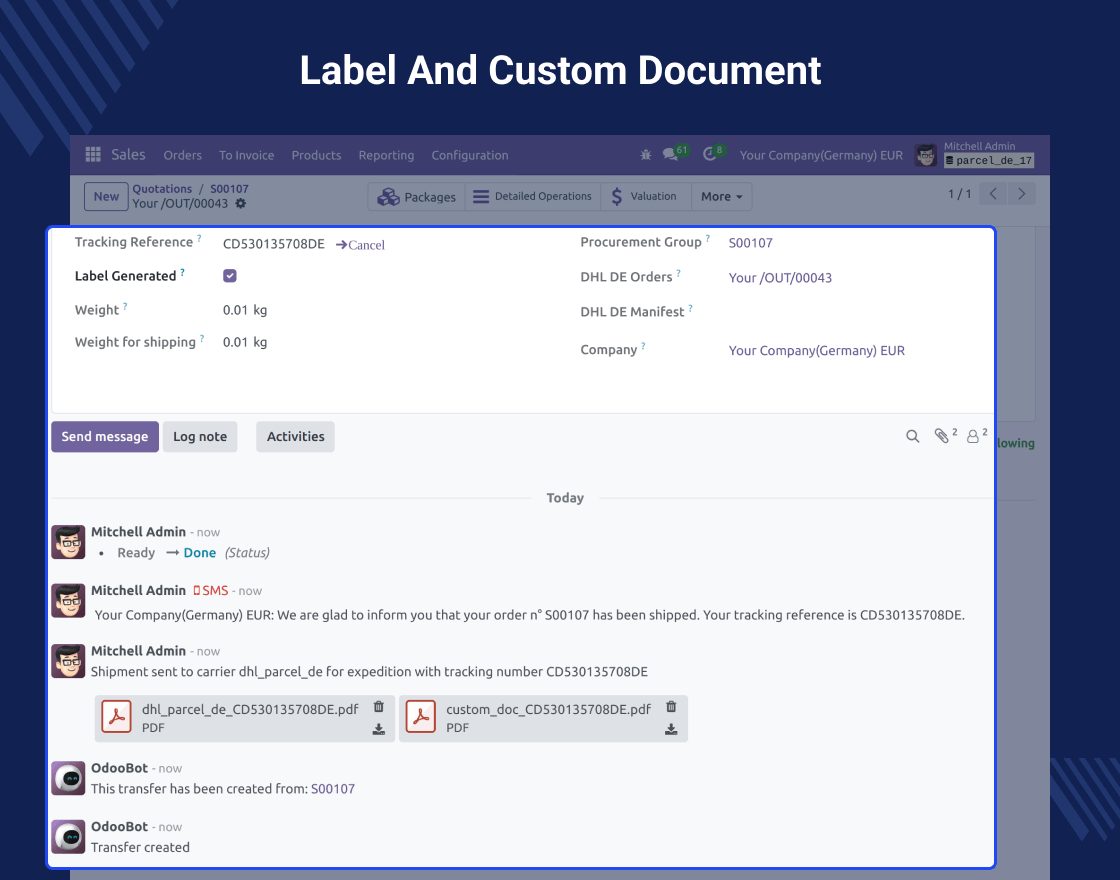Open S00107 breadcrumb link

point(229,189)
